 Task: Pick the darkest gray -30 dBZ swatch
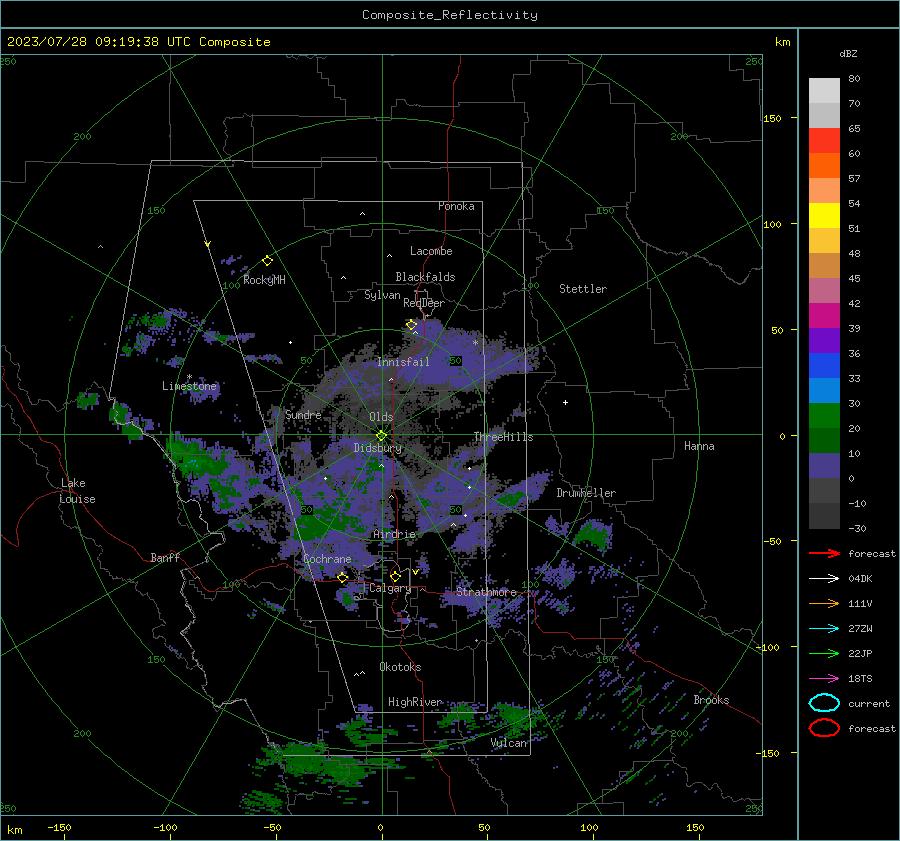(824, 516)
